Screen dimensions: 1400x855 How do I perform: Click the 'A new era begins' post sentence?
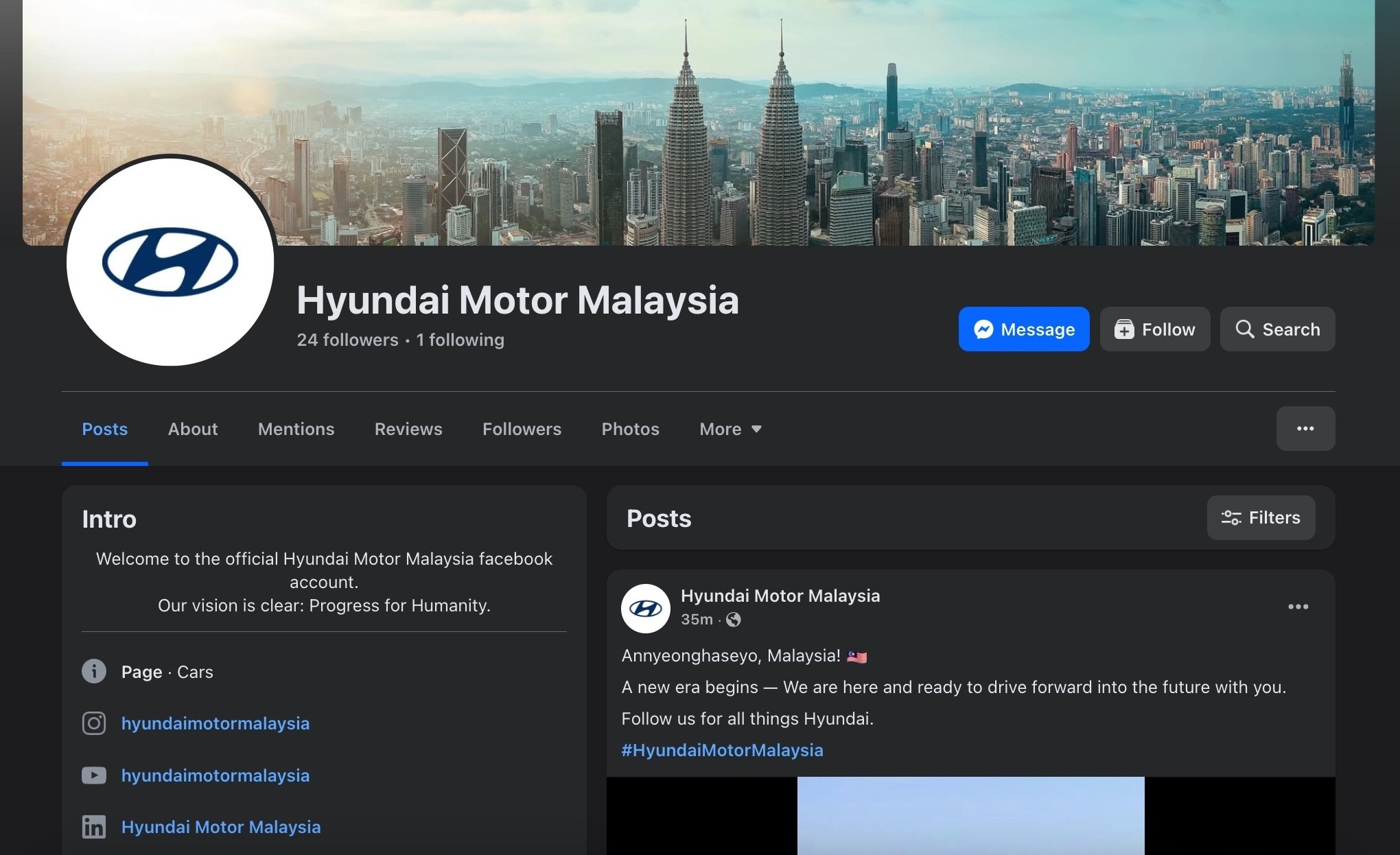point(954,687)
